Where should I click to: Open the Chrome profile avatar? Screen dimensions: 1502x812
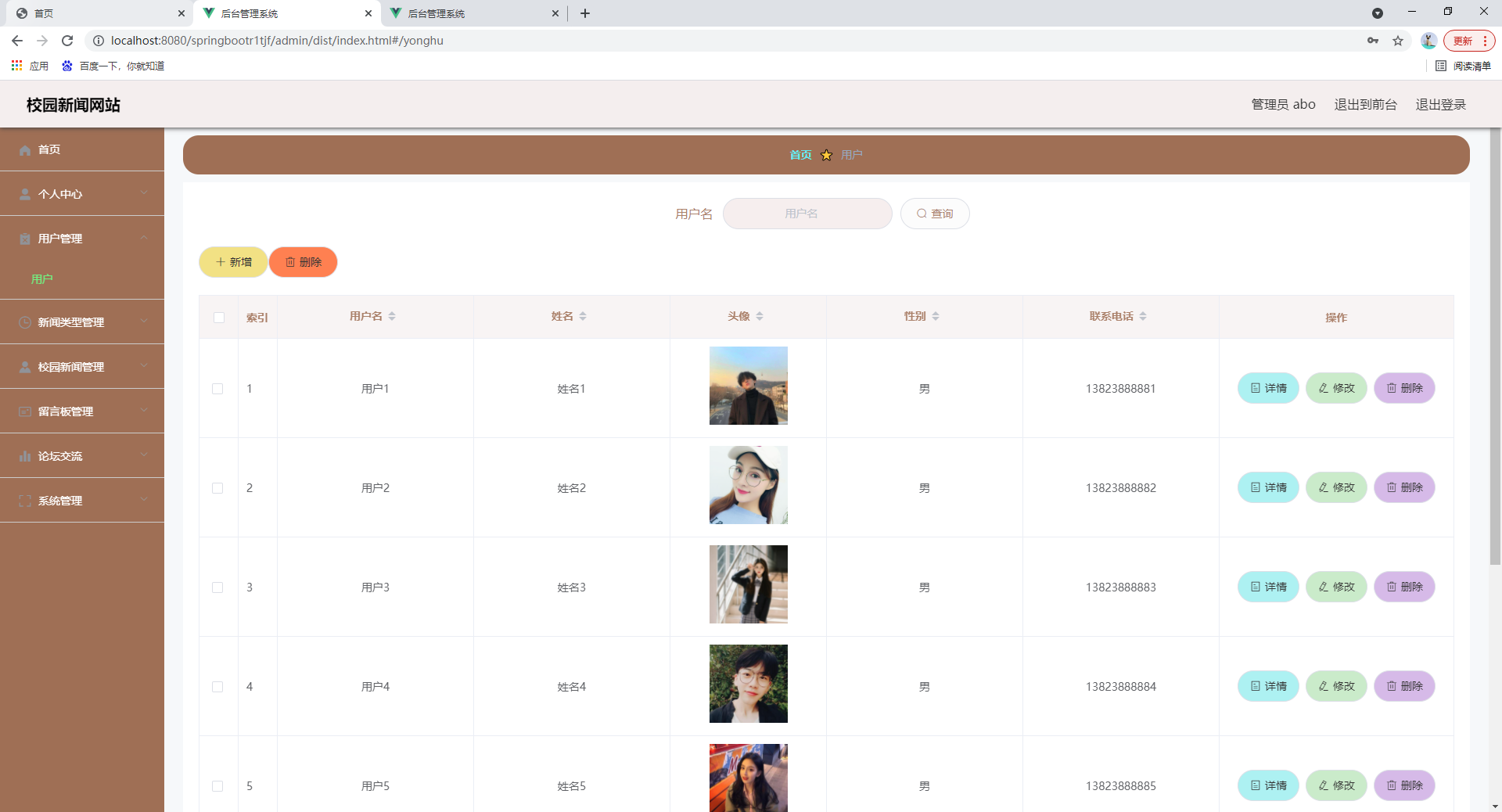click(x=1428, y=41)
